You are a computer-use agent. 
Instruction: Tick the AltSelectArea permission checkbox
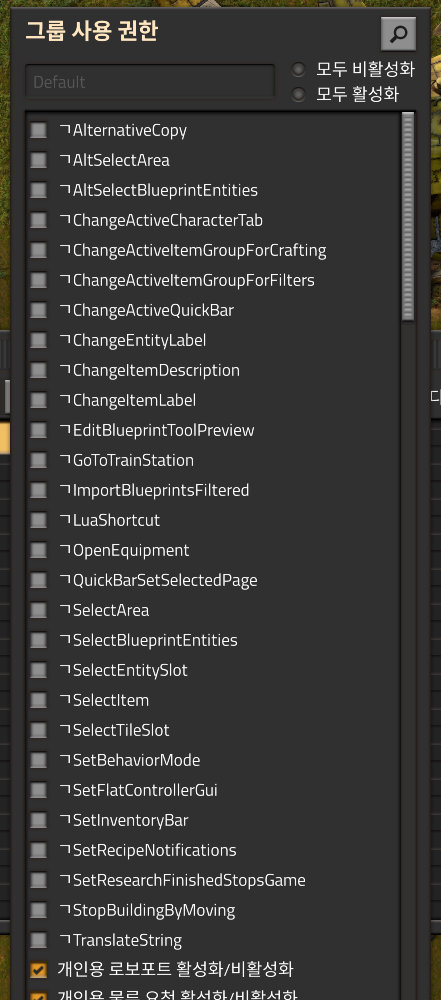click(39, 160)
